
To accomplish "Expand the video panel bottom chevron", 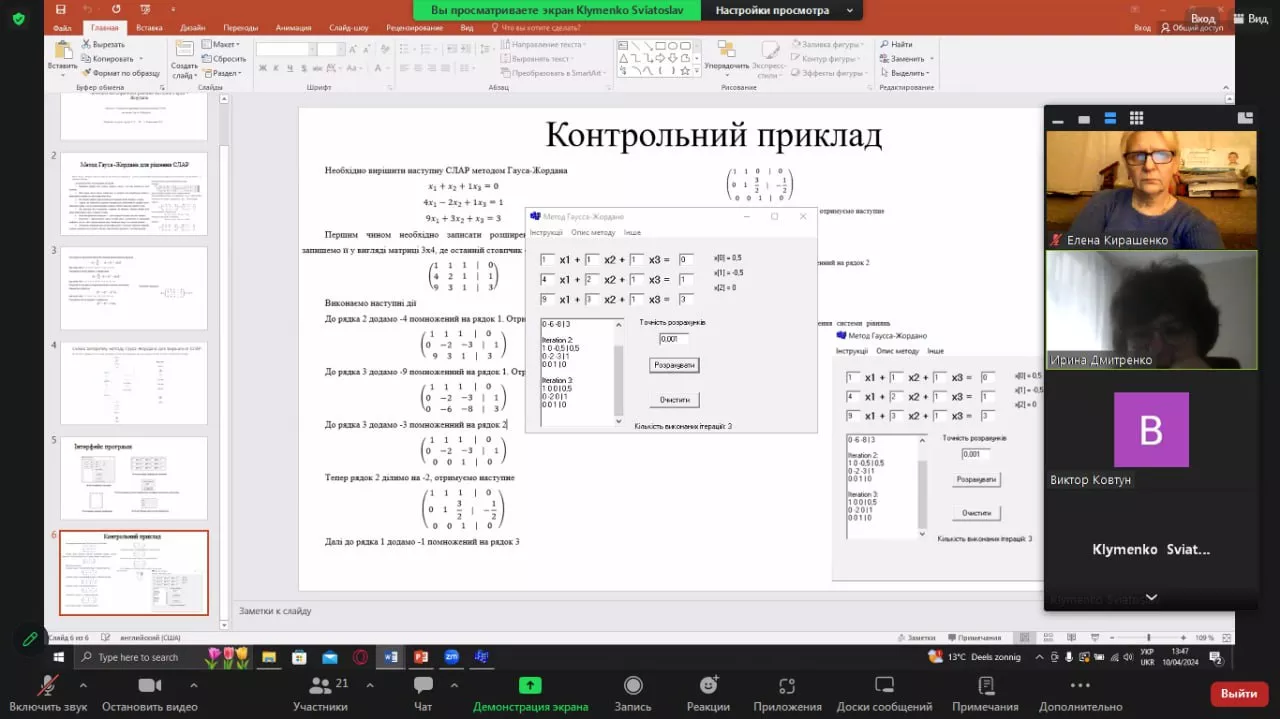I will [x=1151, y=597].
